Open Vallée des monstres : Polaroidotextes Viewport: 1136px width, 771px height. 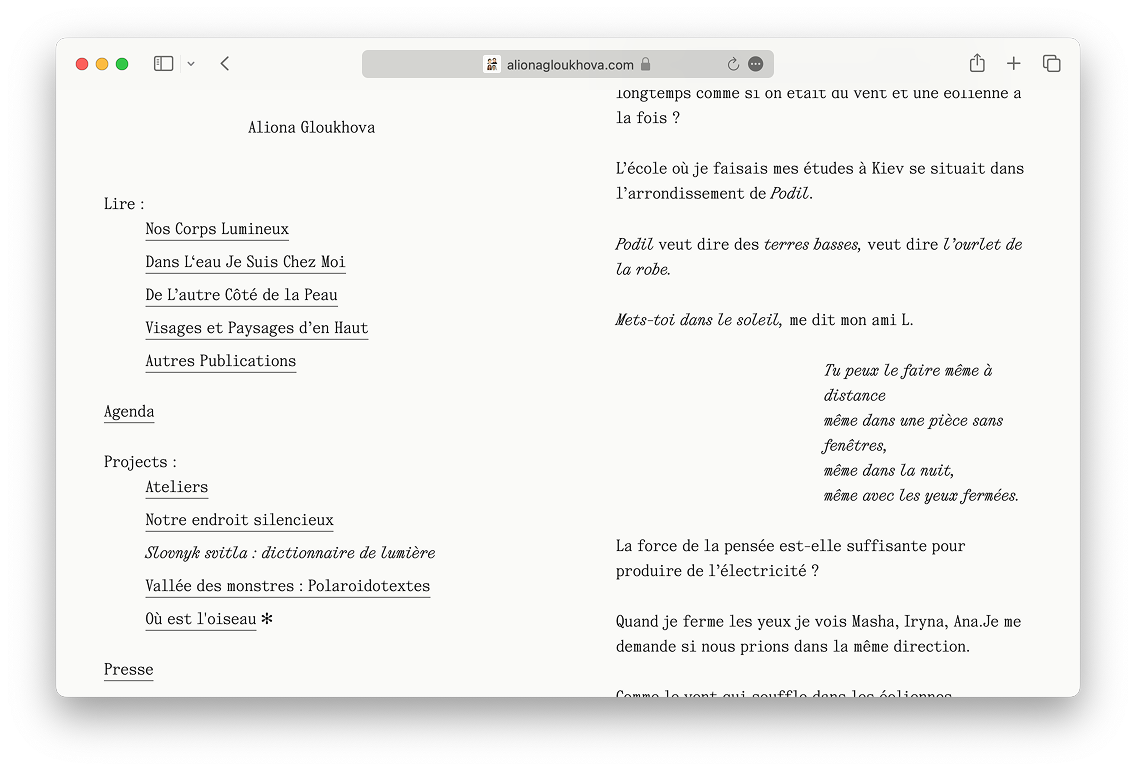pos(287,586)
